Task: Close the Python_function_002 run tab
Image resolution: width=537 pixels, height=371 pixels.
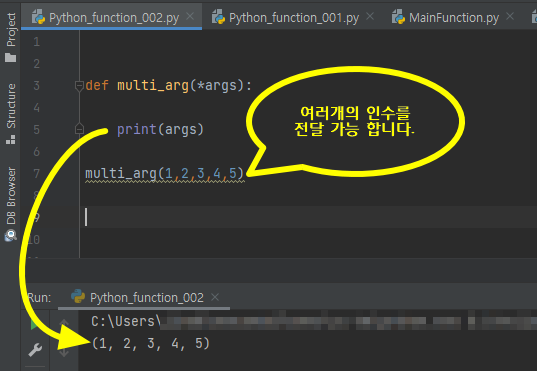Action: (x=215, y=297)
